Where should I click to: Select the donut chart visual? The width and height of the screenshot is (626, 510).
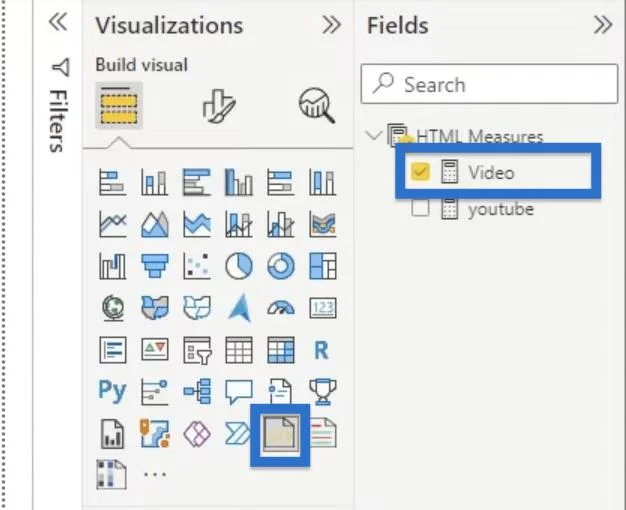pos(281,266)
